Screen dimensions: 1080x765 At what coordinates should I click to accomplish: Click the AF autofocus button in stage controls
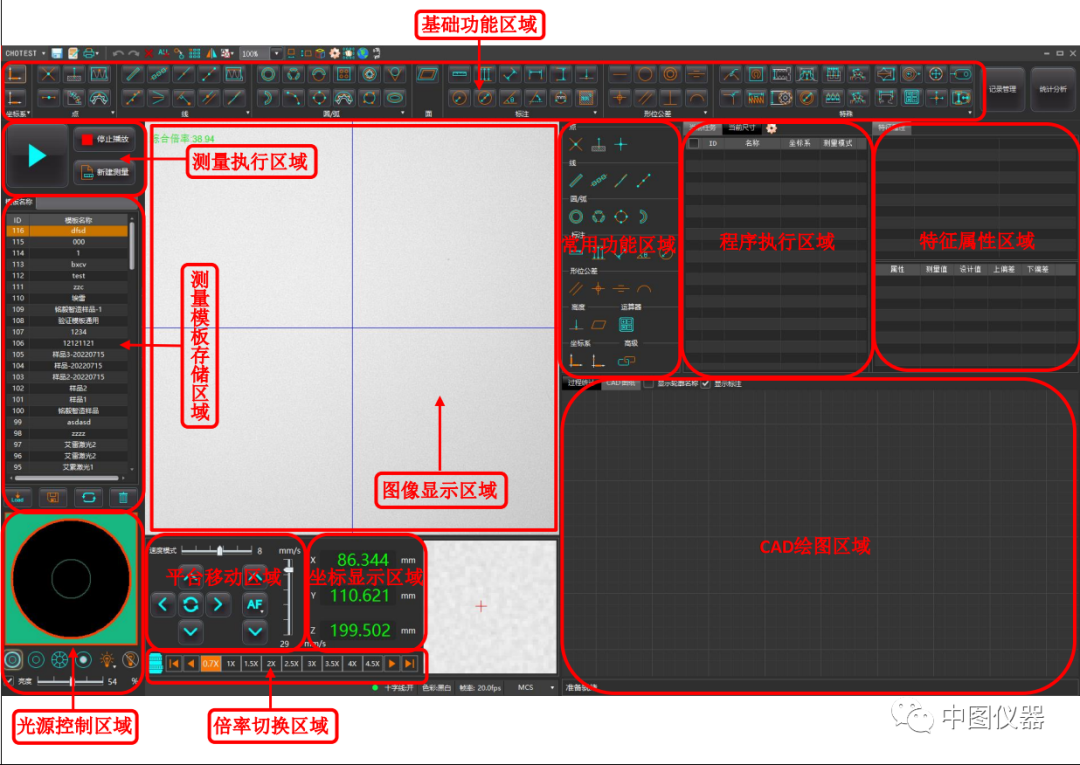[253, 605]
